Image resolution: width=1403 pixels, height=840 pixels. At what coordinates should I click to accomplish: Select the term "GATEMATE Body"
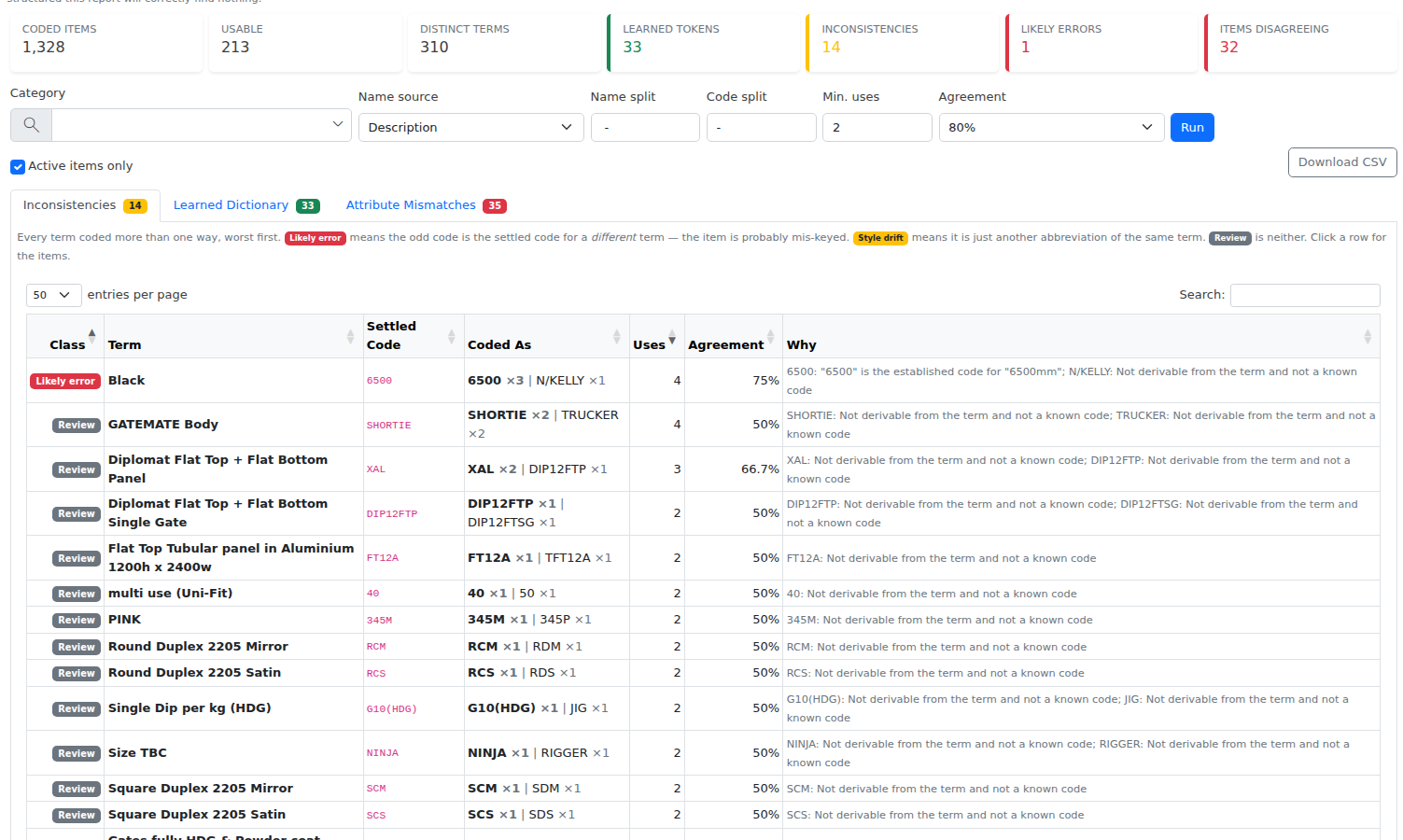click(x=163, y=425)
